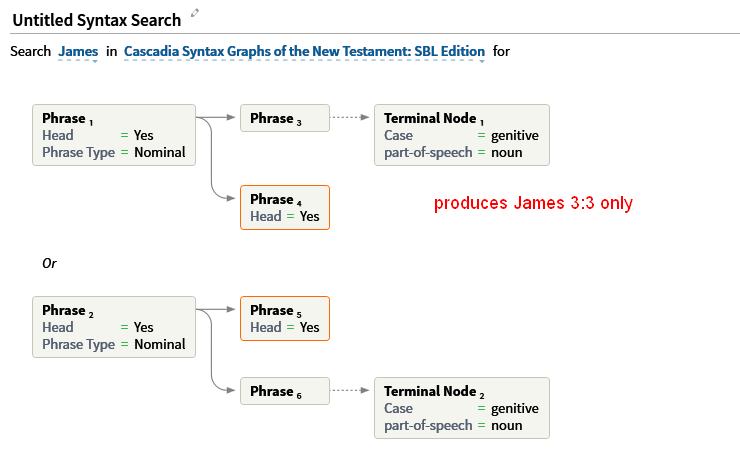The height and width of the screenshot is (464, 740).
Task: Click Head Yes value in Phrase 5
Action: coord(309,327)
